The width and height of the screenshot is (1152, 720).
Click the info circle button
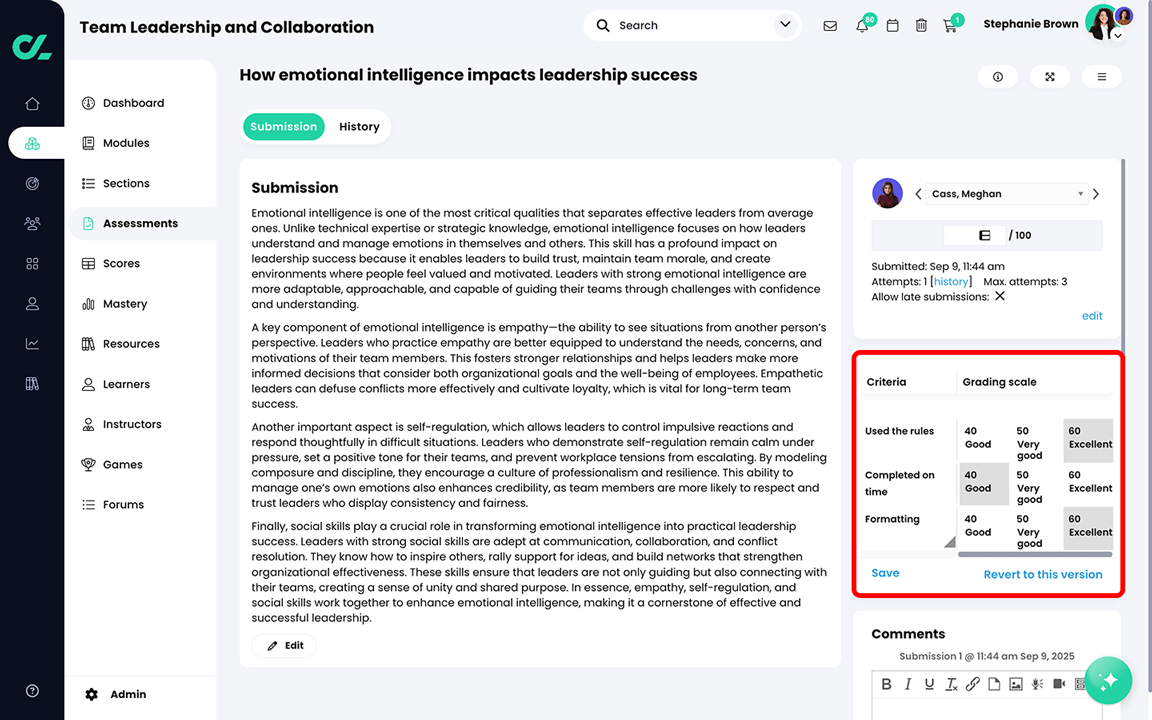coord(998,76)
